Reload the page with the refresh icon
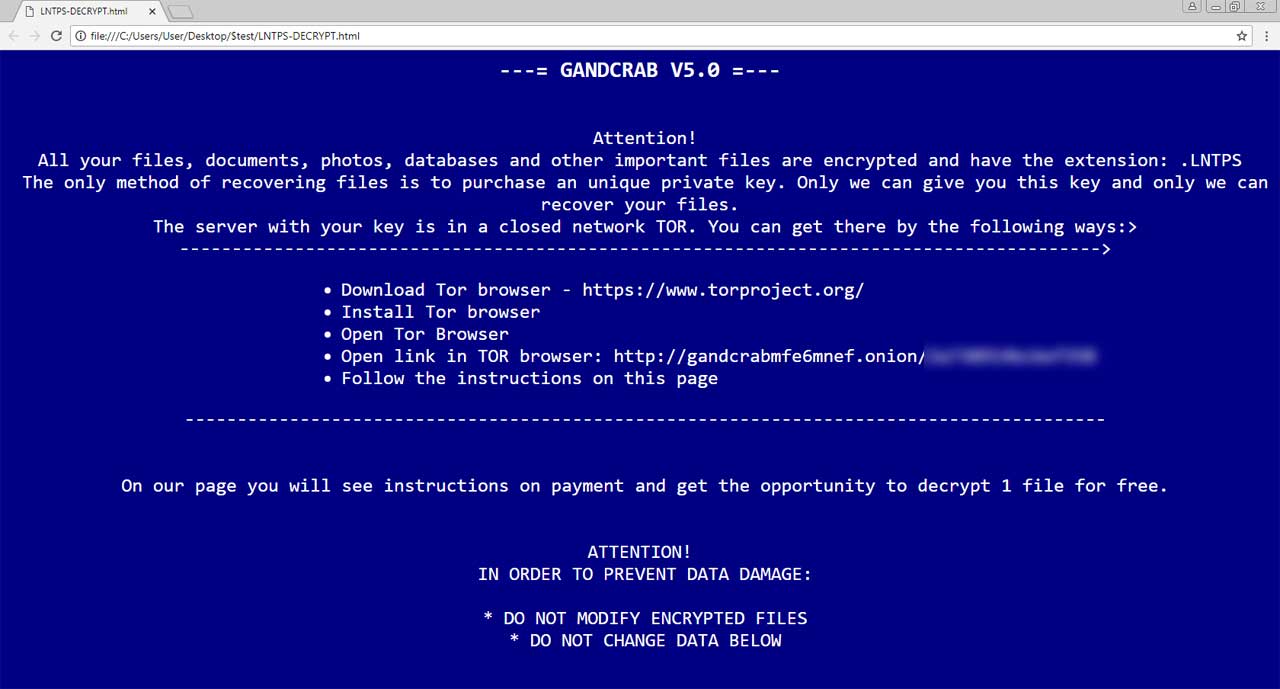 pos(56,35)
